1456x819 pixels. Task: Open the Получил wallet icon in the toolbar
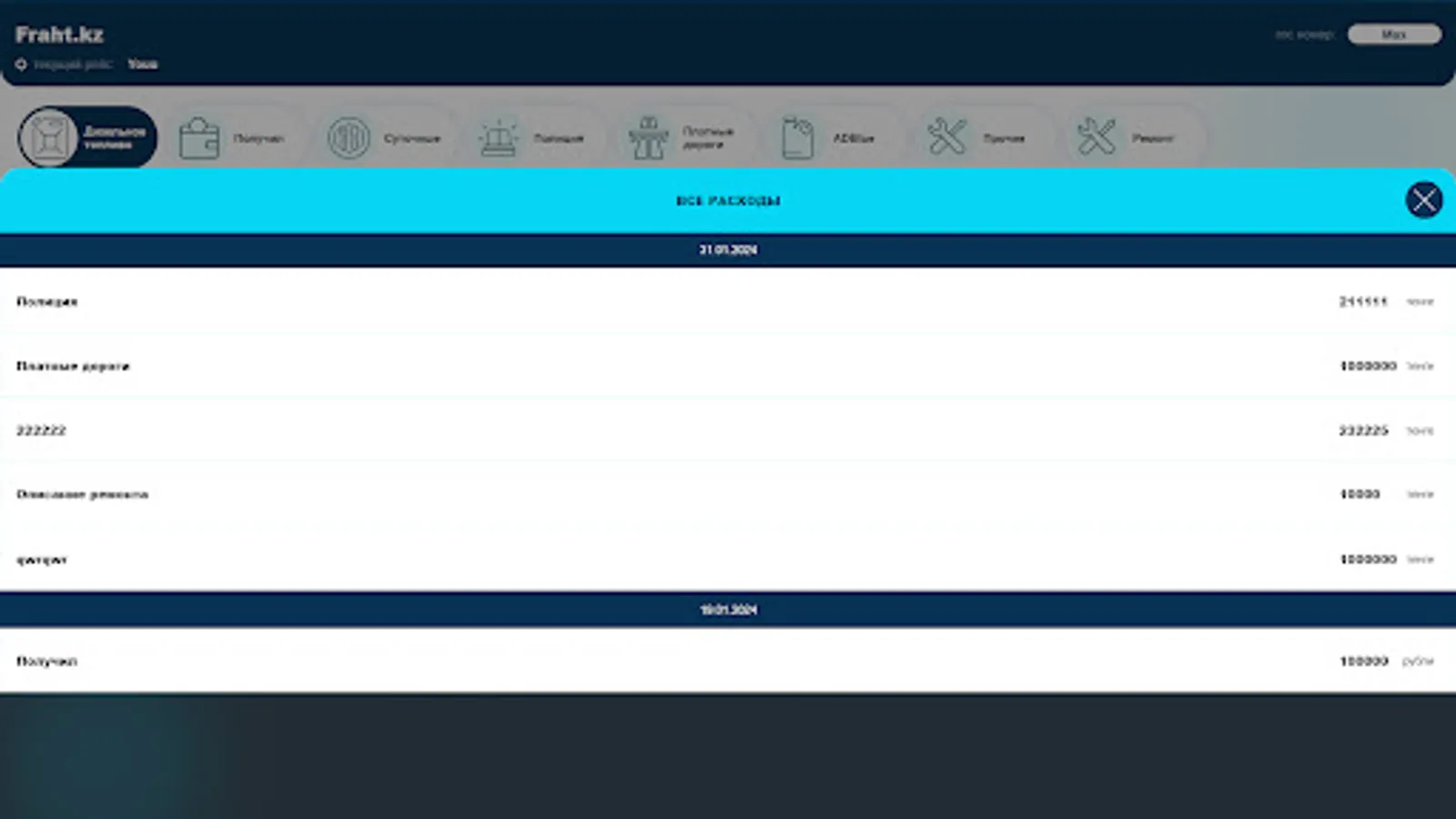click(x=199, y=136)
